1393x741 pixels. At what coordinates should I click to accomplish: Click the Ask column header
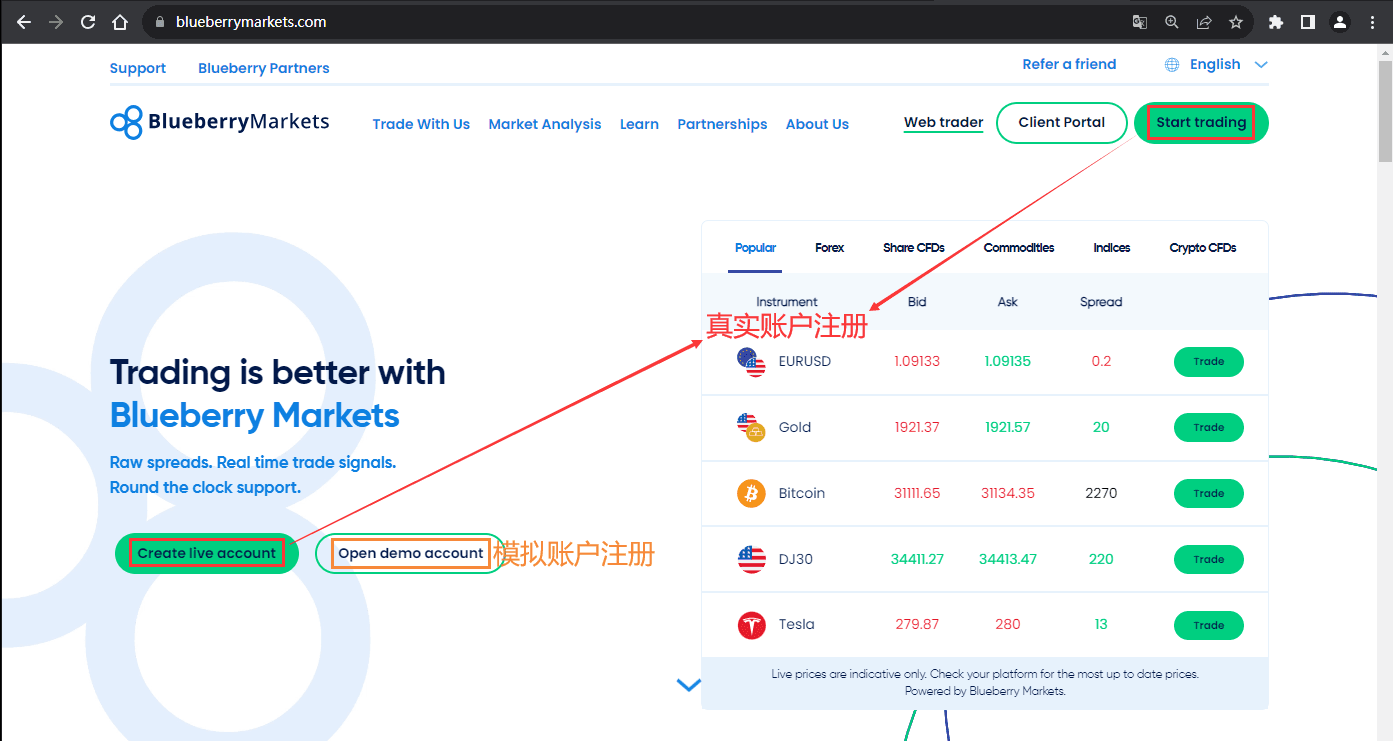(x=1008, y=302)
